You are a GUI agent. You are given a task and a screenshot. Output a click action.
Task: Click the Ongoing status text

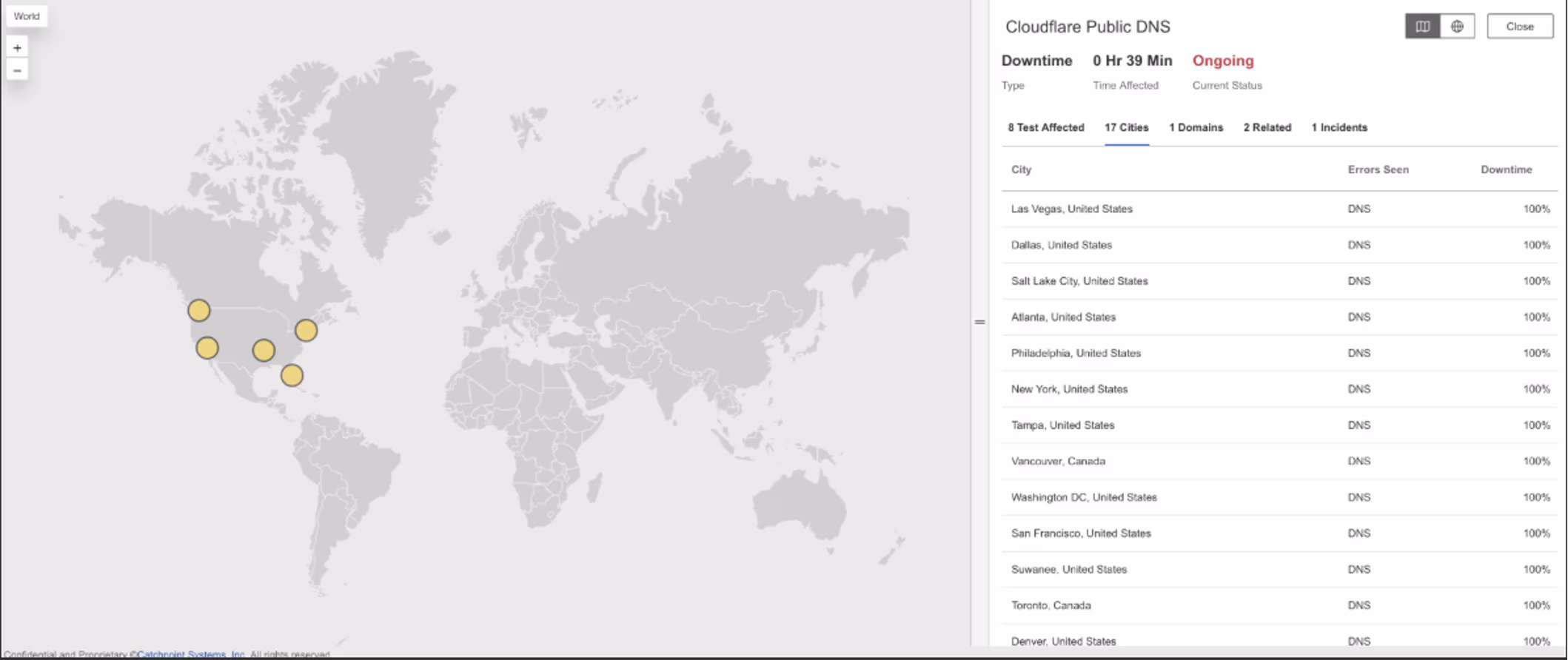point(1223,61)
